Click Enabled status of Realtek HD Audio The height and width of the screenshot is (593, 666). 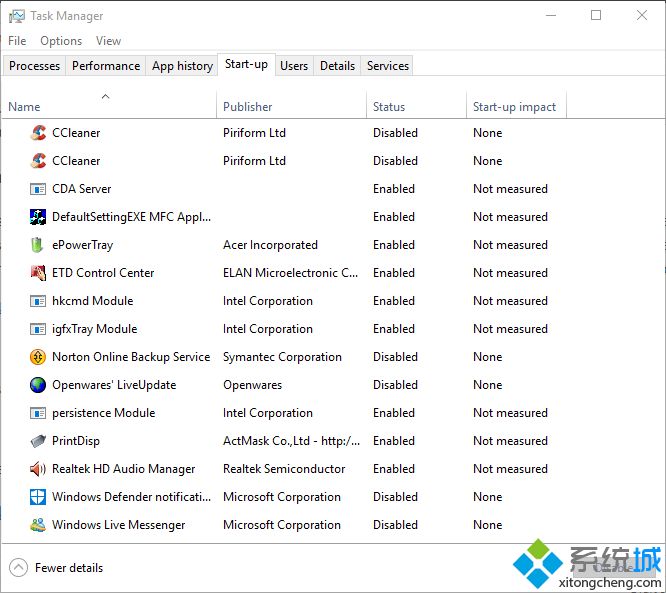[394, 469]
